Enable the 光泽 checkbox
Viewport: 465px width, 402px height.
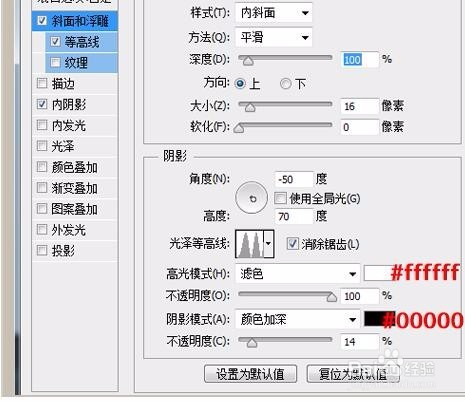[x=42, y=146]
